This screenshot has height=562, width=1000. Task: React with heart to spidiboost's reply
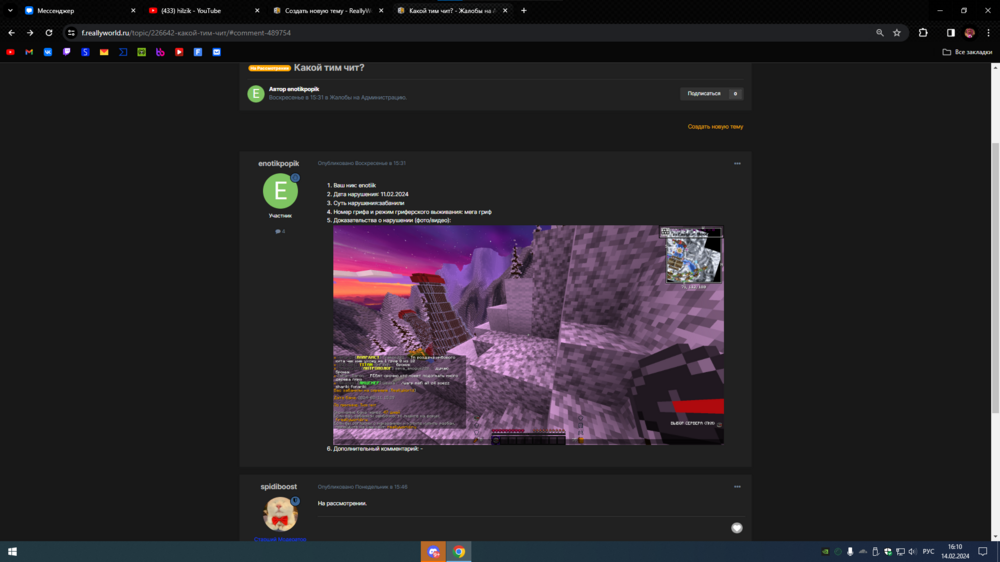(737, 528)
